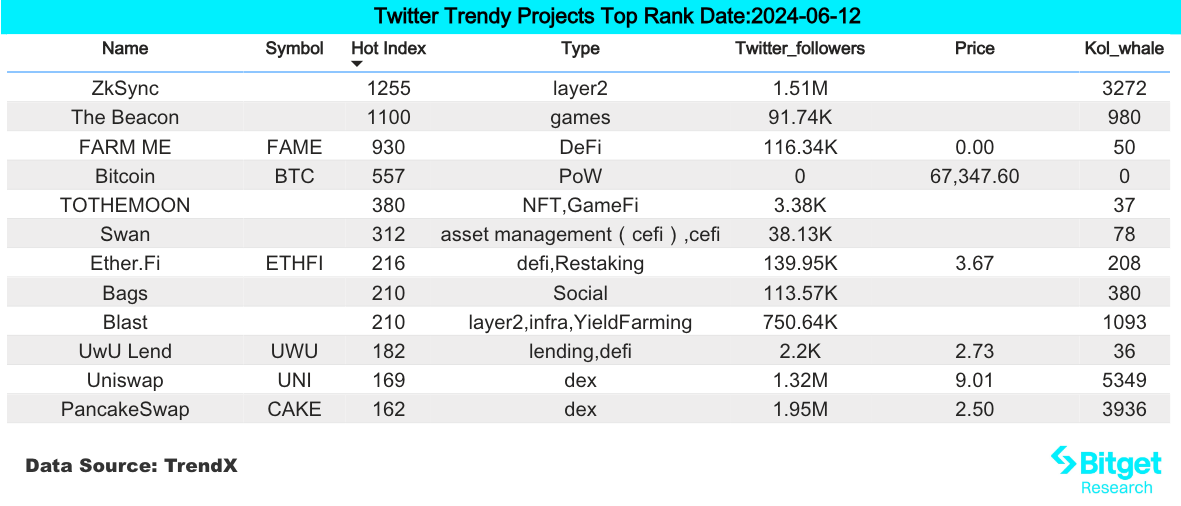Select the ZkSync row name

(125, 88)
